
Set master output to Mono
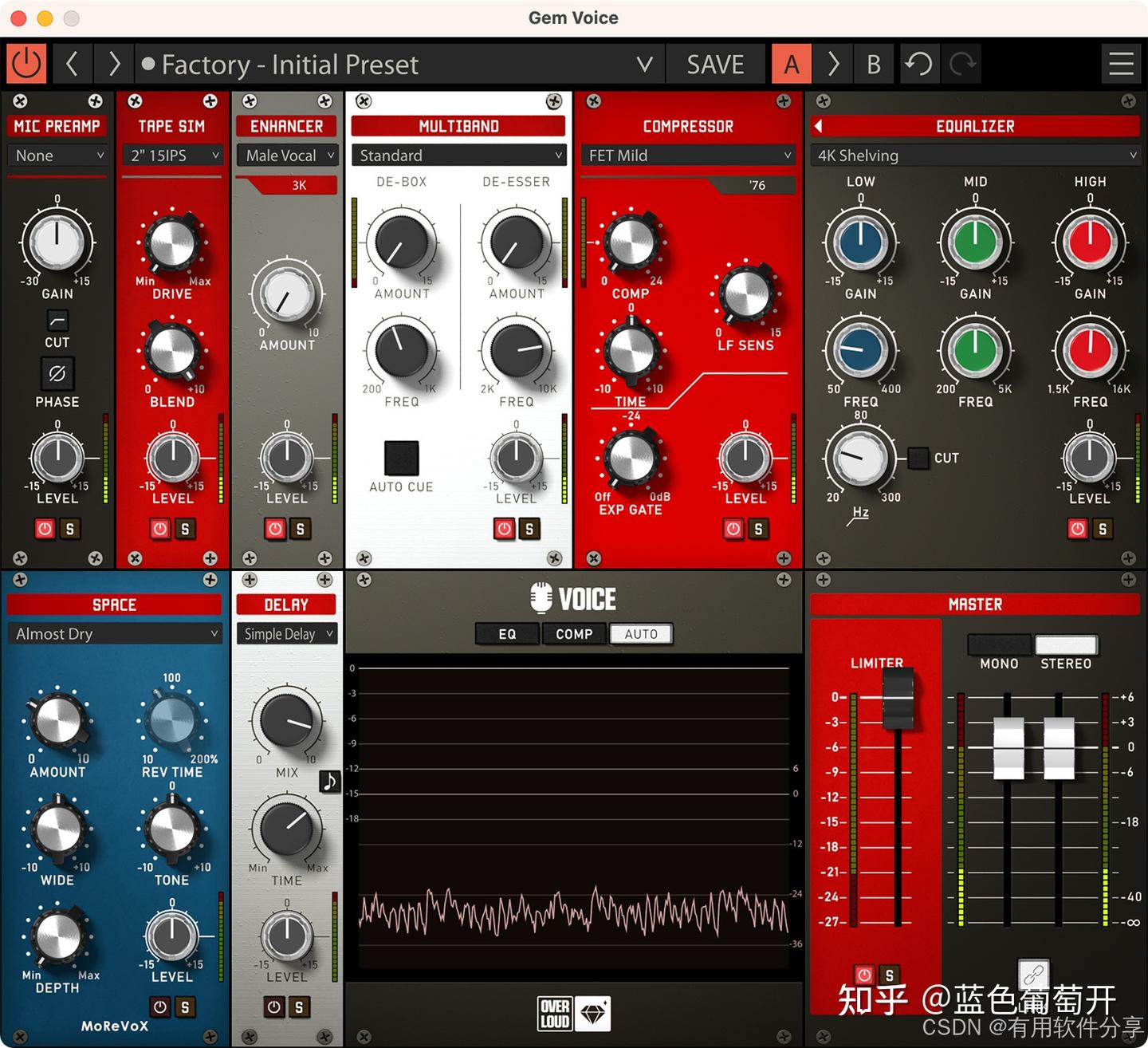999,644
